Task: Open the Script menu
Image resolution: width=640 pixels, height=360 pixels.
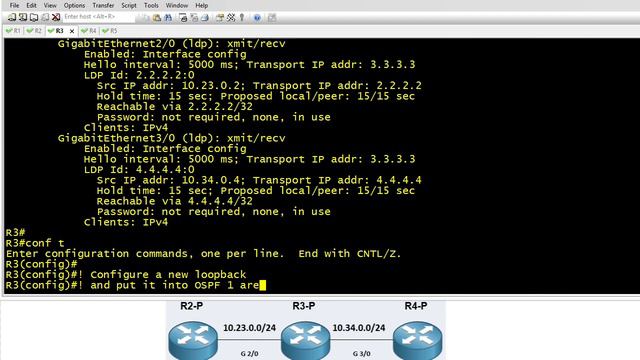Action: click(x=129, y=5)
